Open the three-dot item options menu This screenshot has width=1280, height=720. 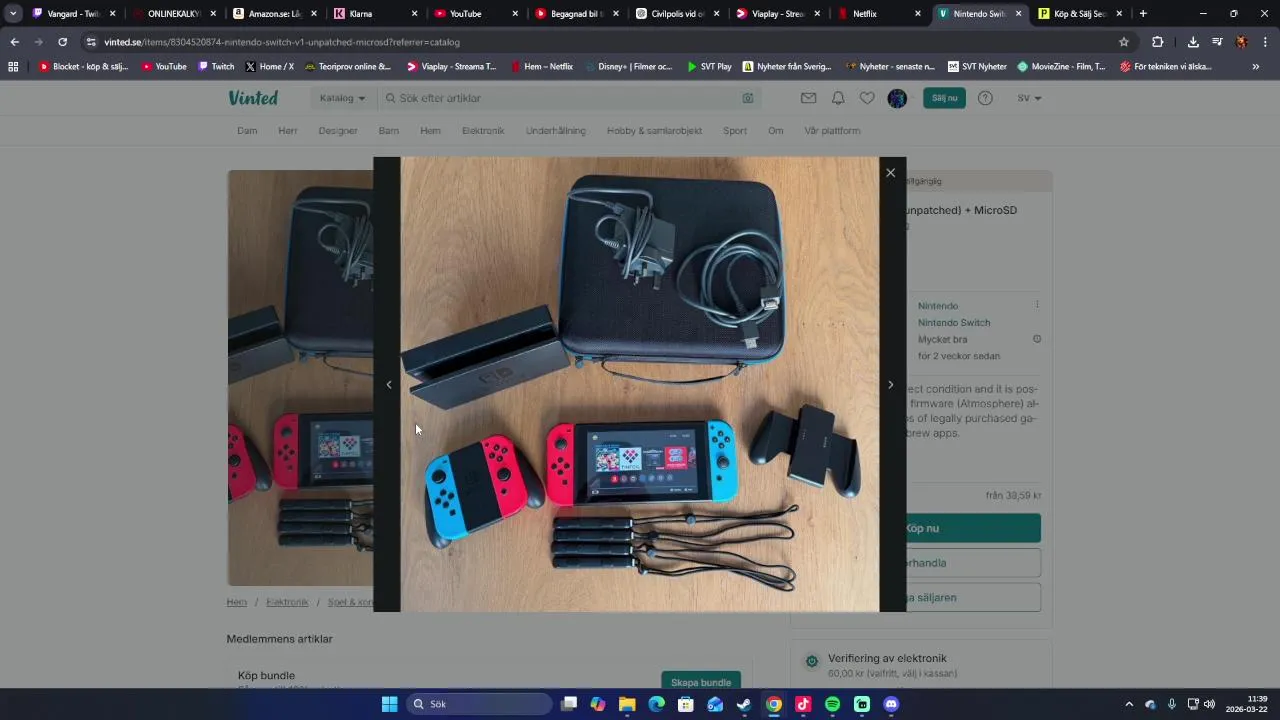1037,305
